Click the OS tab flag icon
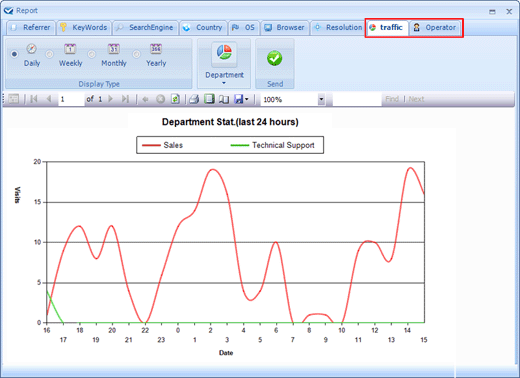This screenshot has height=378, width=520. pyautogui.click(x=235, y=27)
